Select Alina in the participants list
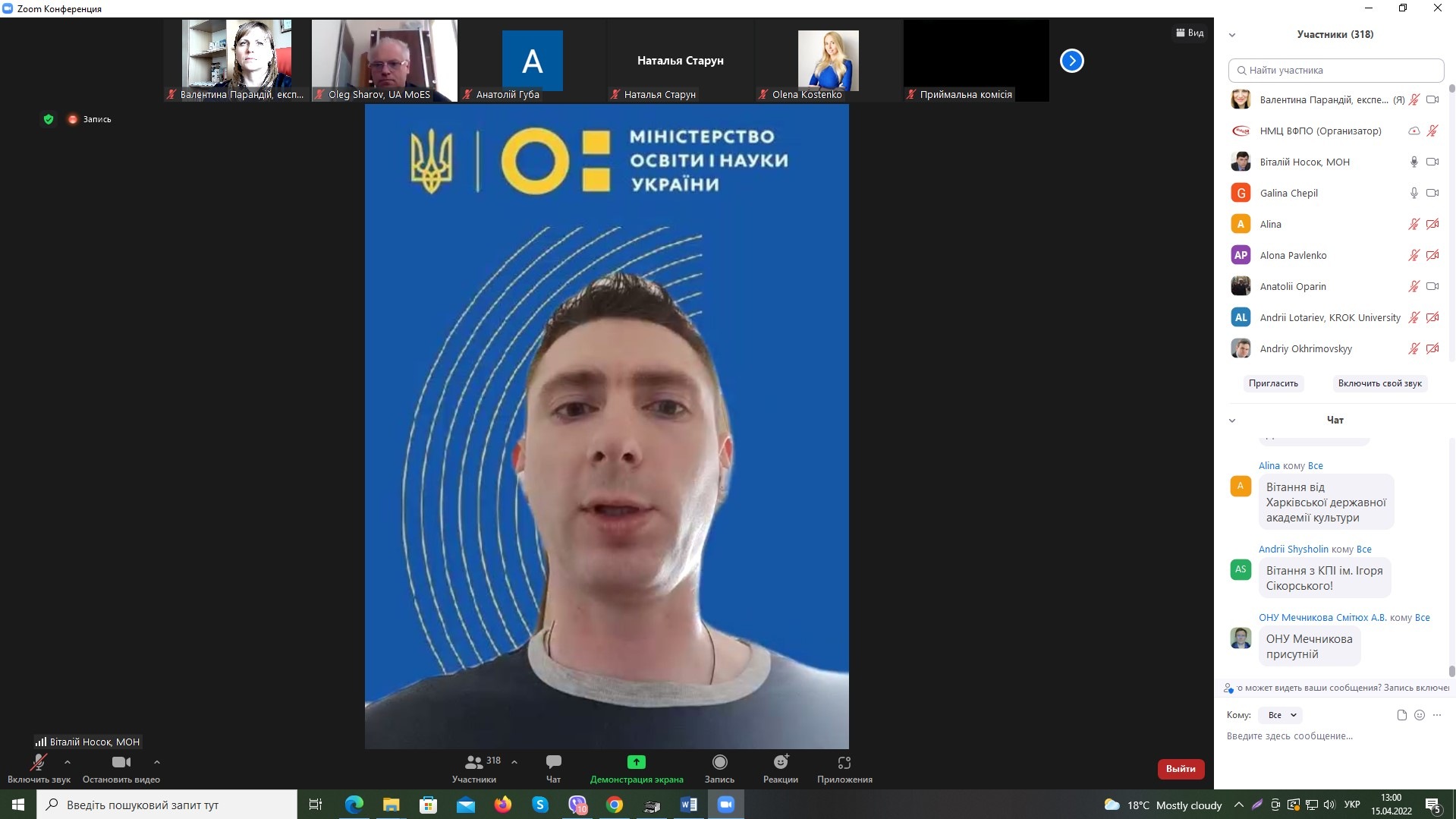Screen dimensions: 1456x819 click(x=1335, y=225)
